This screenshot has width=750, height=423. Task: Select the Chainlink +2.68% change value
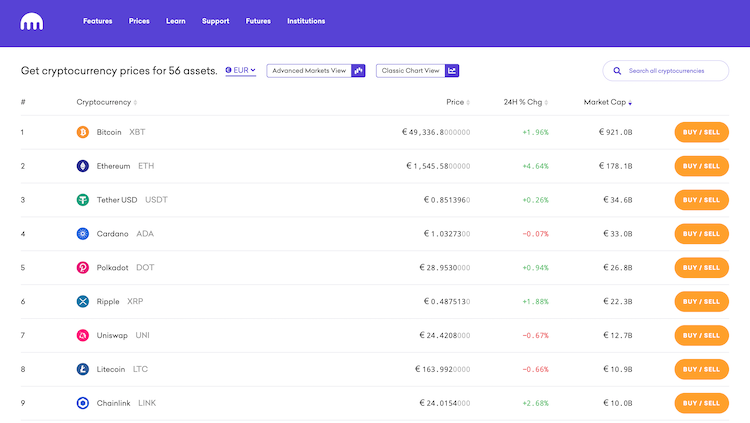[x=535, y=403]
